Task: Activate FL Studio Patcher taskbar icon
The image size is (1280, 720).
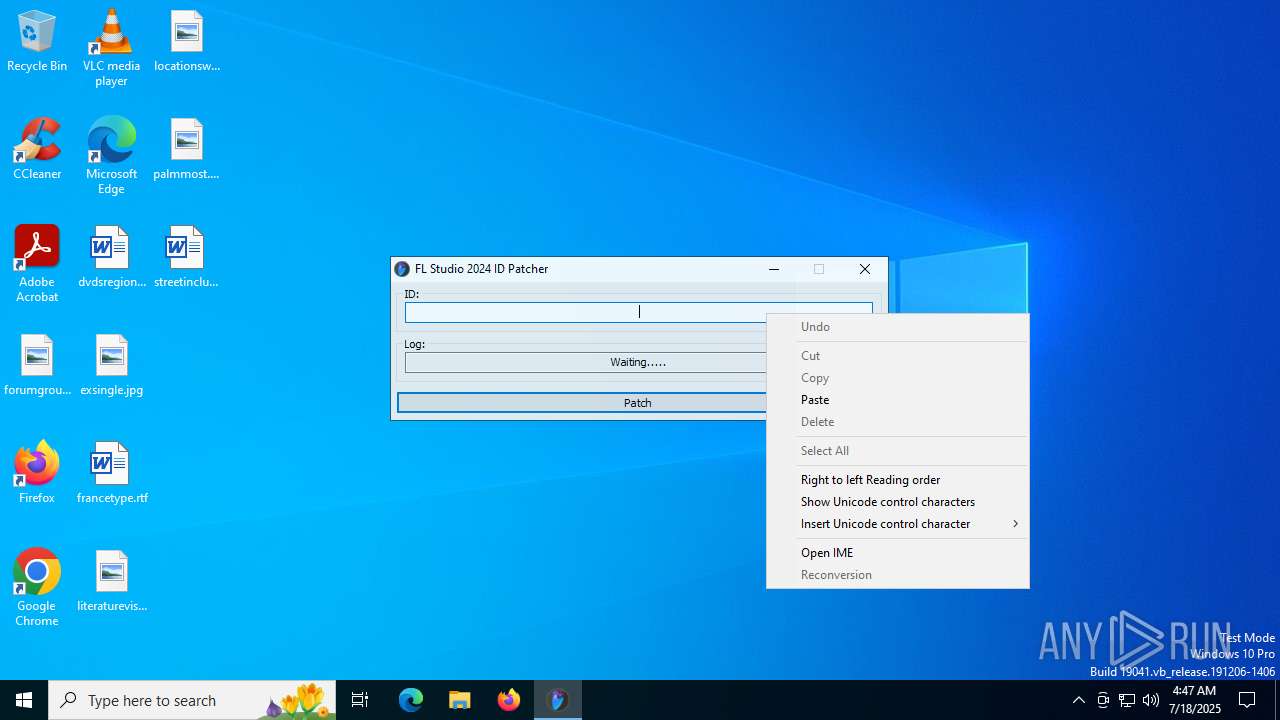Action: [558, 700]
